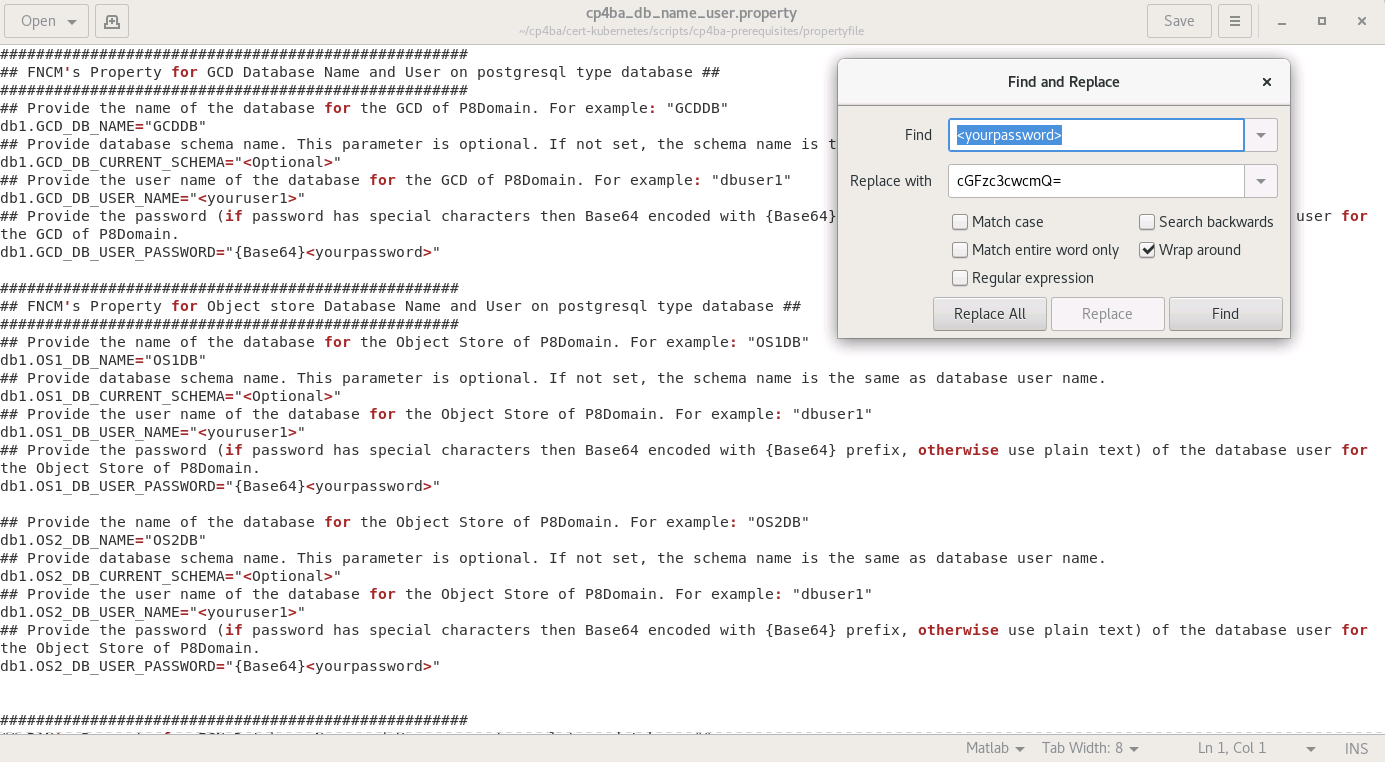Tick the Search backwards checkbox
Image resolution: width=1385 pixels, height=762 pixels.
(x=1147, y=222)
